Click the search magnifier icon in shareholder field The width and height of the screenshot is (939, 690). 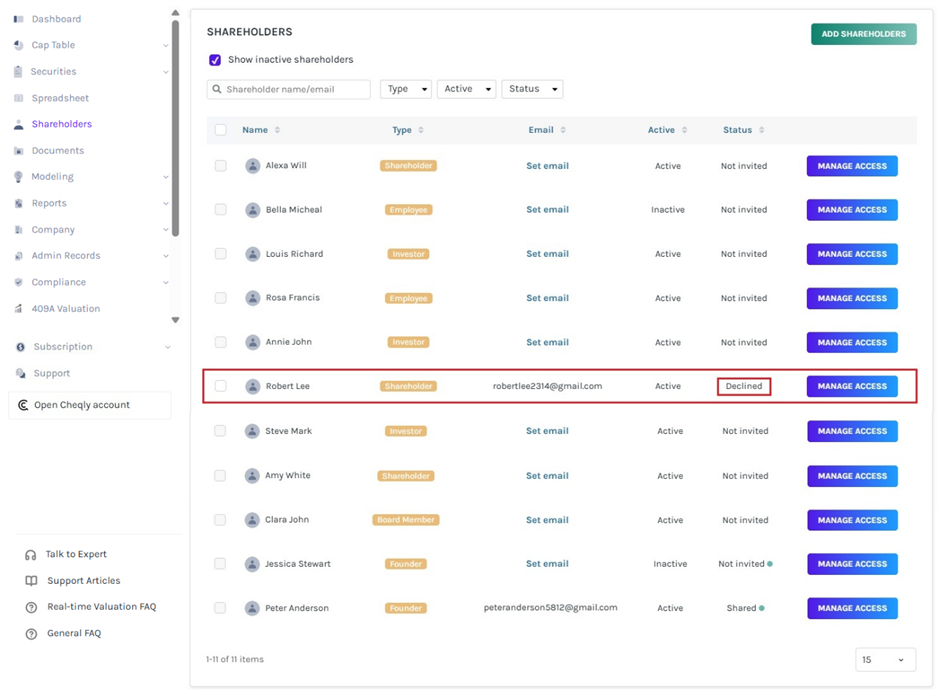217,89
